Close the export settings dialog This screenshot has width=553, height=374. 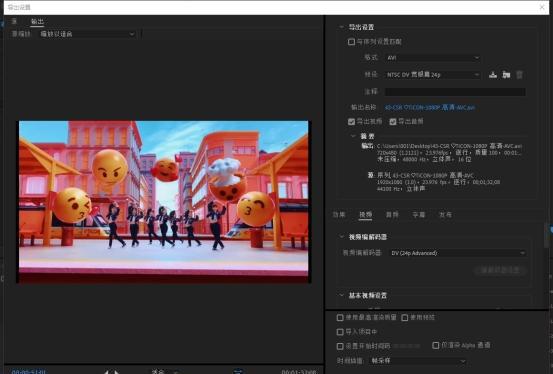(542, 7)
